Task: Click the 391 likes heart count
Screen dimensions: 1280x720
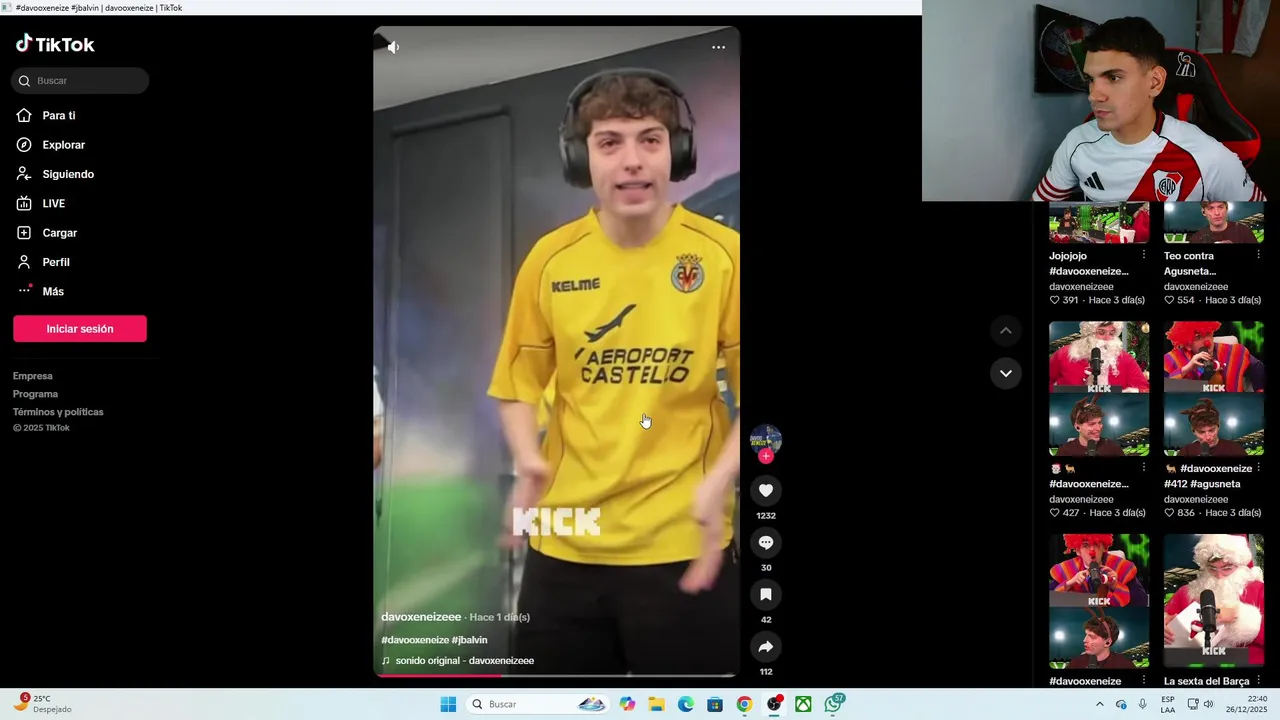Action: pyautogui.click(x=1064, y=300)
